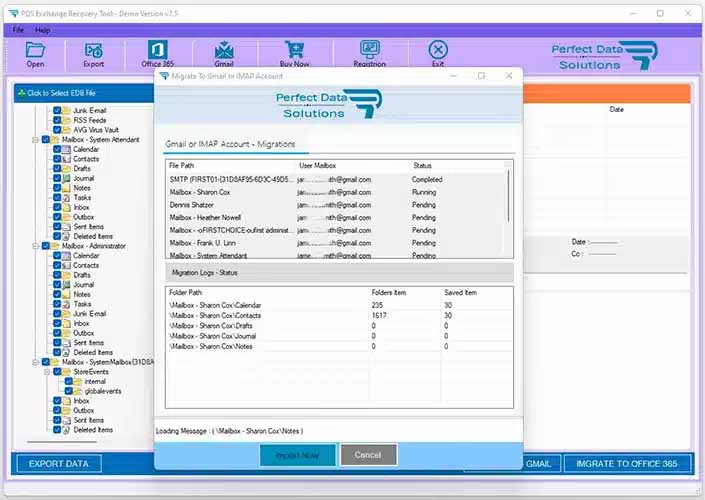Toggle Mailbox - Administrator checkbox
This screenshot has width=705, height=500.
point(46,246)
